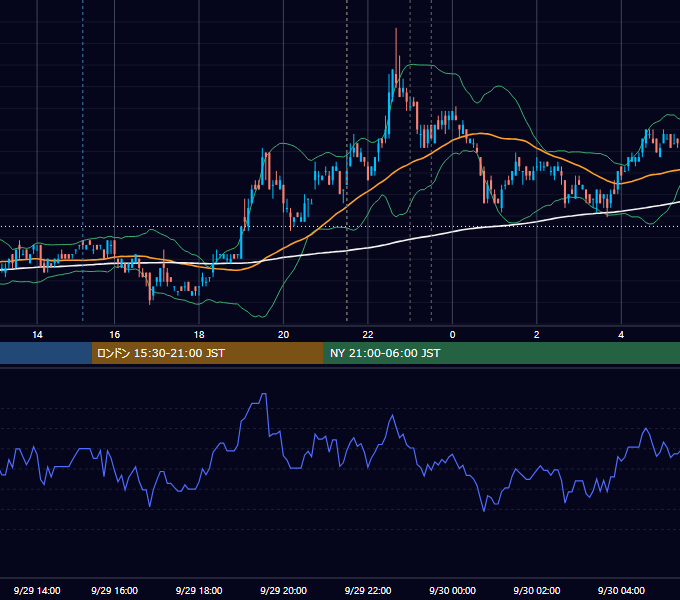Click the '9/29 18:00' date label
Screen dimensions: 680x600
(x=199, y=590)
